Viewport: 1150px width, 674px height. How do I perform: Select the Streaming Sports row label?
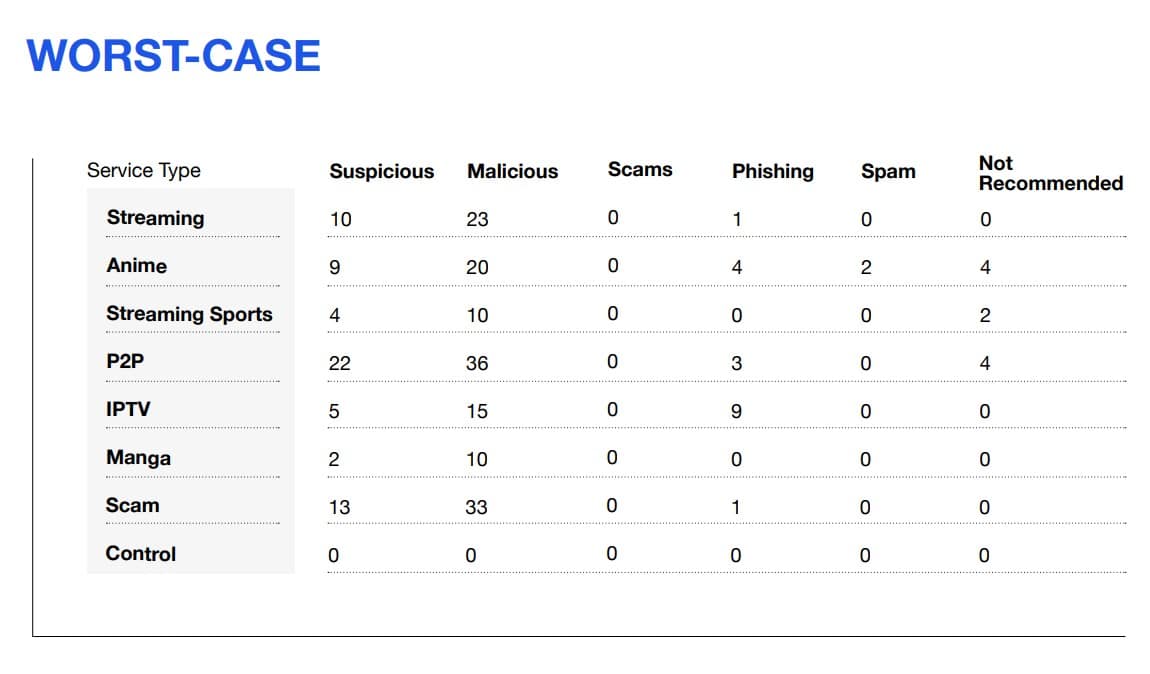coord(189,314)
